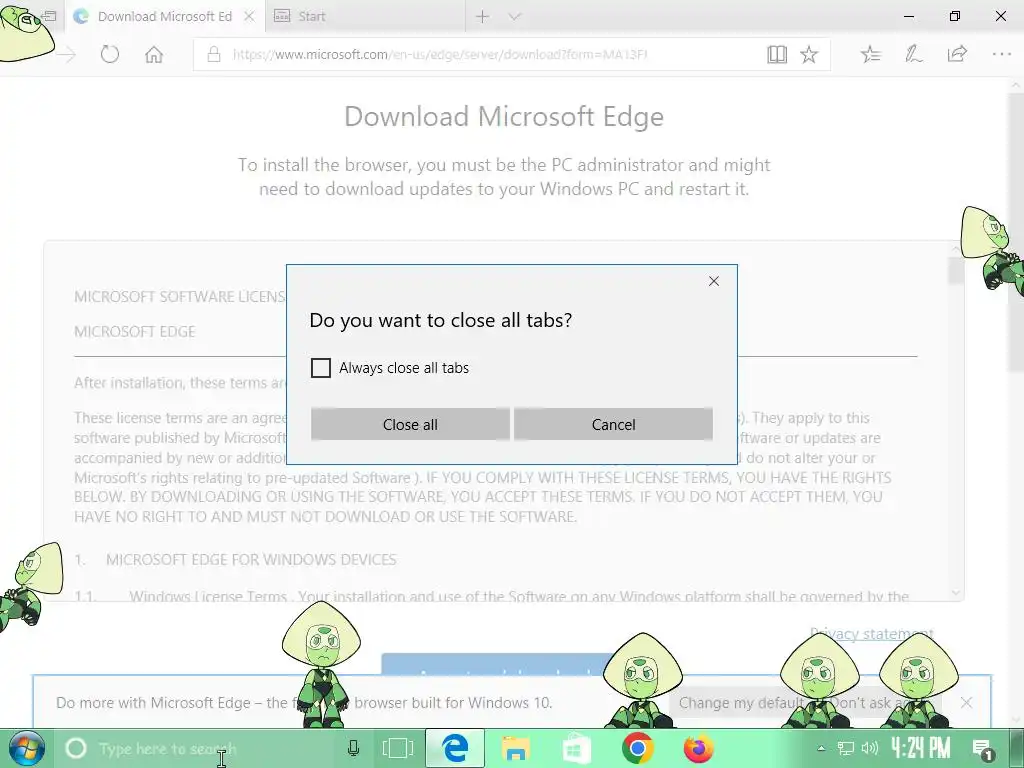
Task: Click the Edge taskbar icon
Action: [455, 748]
